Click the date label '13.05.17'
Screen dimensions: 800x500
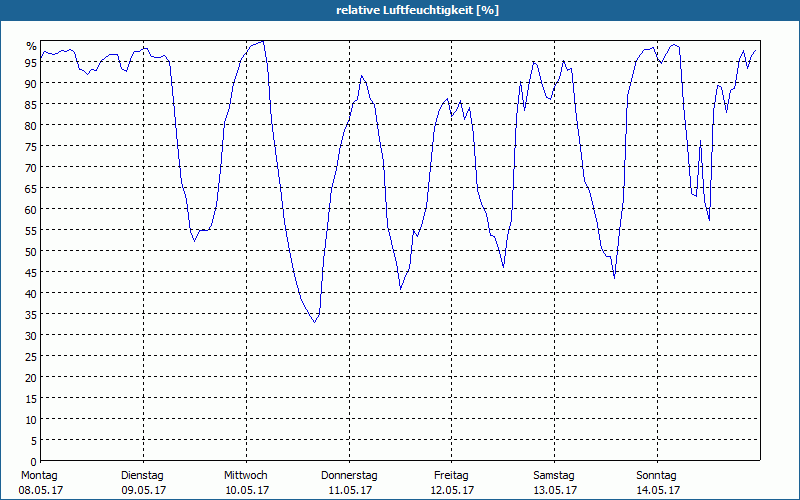[x=555, y=490]
